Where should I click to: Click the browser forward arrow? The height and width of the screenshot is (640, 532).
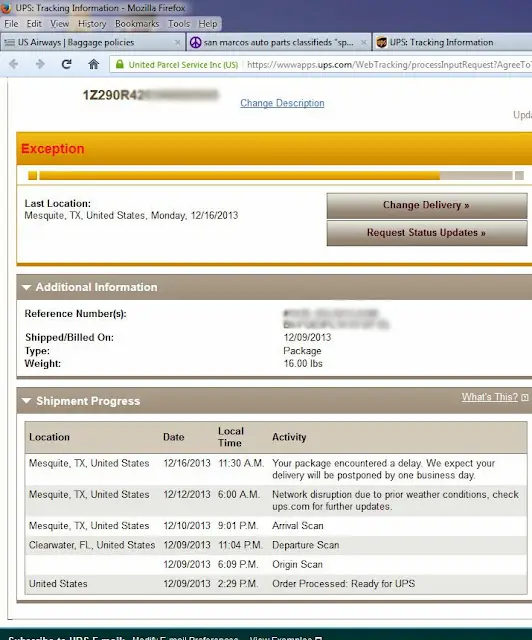point(40,64)
